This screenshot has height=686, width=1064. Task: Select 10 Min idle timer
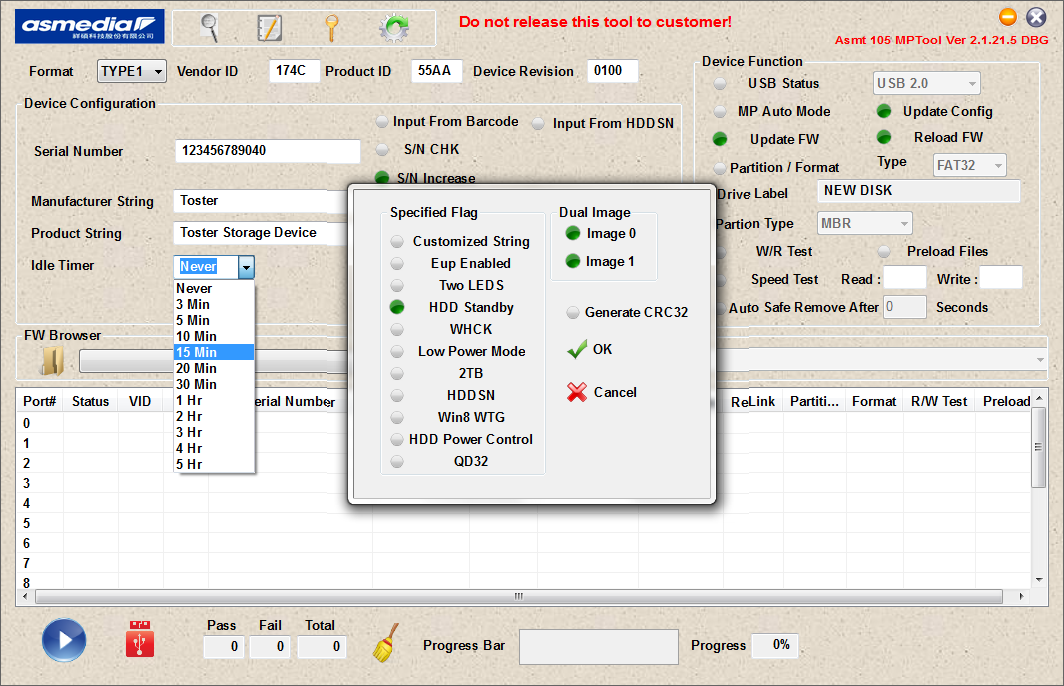(214, 336)
